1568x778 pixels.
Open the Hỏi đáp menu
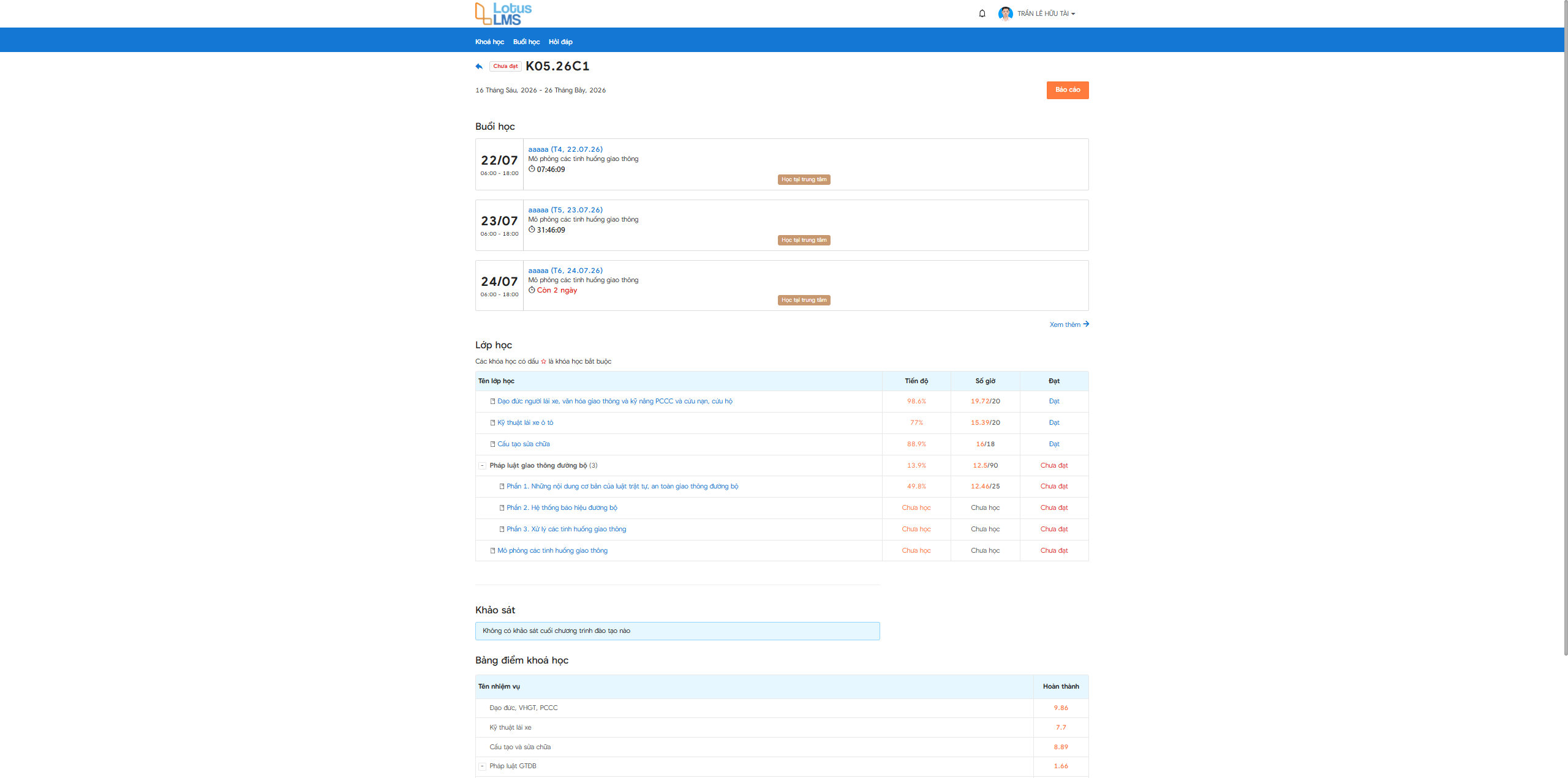click(560, 42)
